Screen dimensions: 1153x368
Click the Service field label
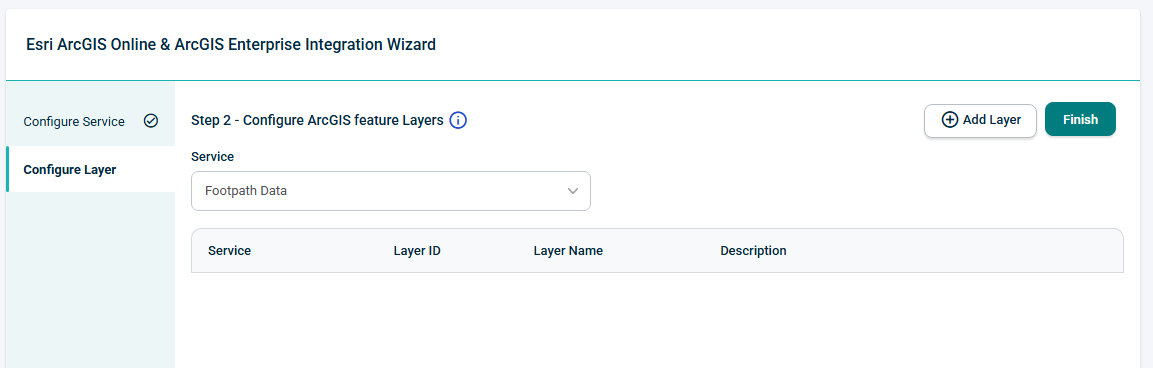tap(213, 157)
